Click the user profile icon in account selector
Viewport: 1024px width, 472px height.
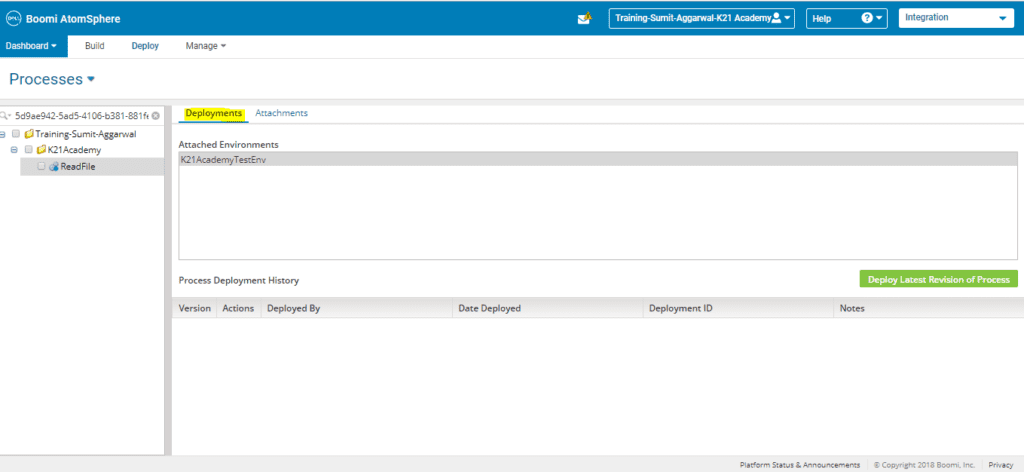click(776, 18)
